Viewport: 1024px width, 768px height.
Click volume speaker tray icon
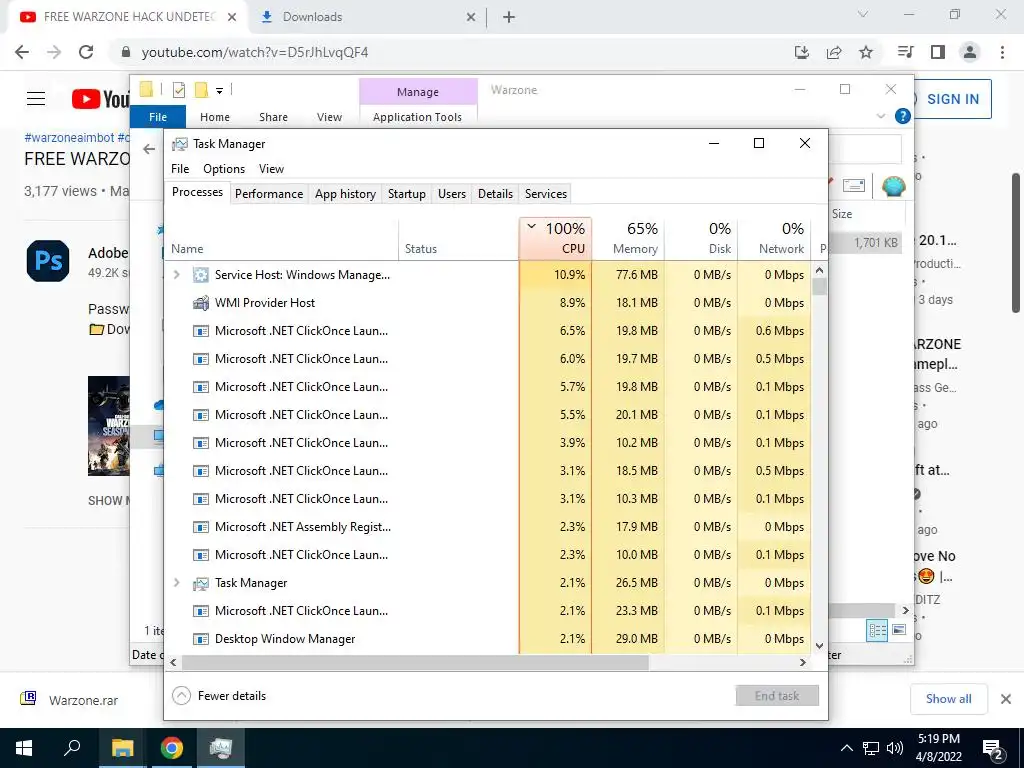pyautogui.click(x=895, y=748)
